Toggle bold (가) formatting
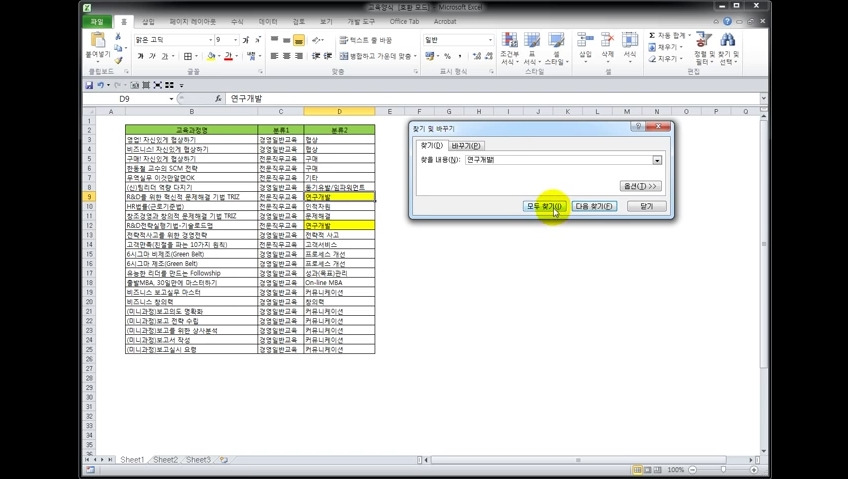This screenshot has height=479, width=848. coord(140,56)
